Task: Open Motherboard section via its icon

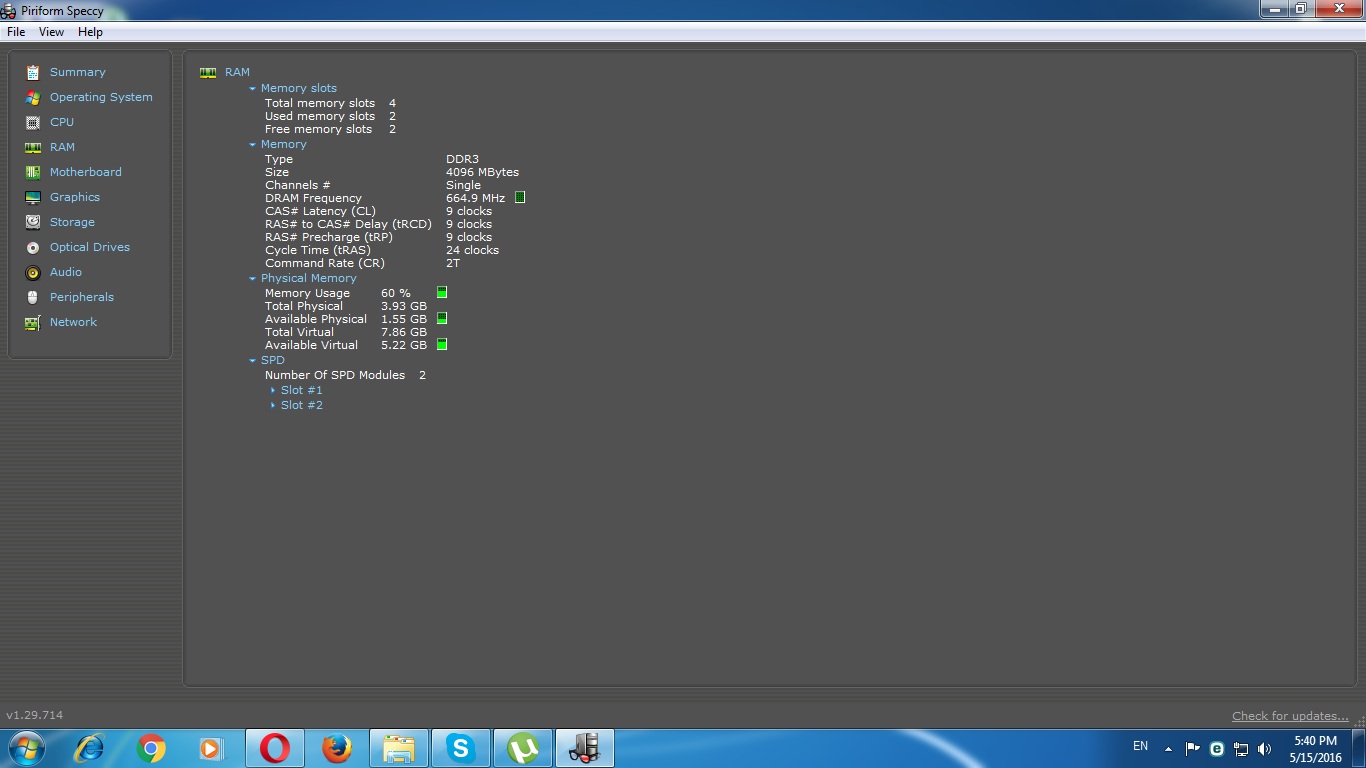Action: tap(33, 172)
